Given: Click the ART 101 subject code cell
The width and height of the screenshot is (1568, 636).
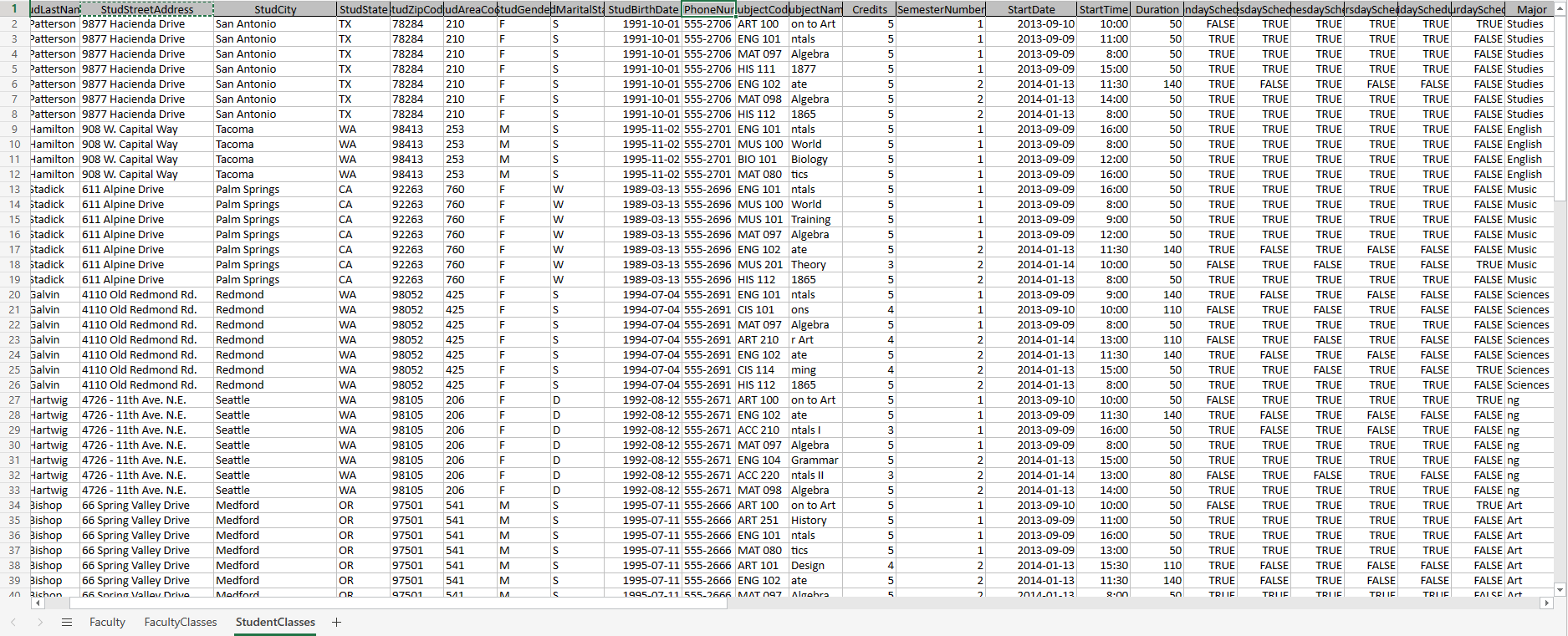Looking at the screenshot, I should coord(762,566).
